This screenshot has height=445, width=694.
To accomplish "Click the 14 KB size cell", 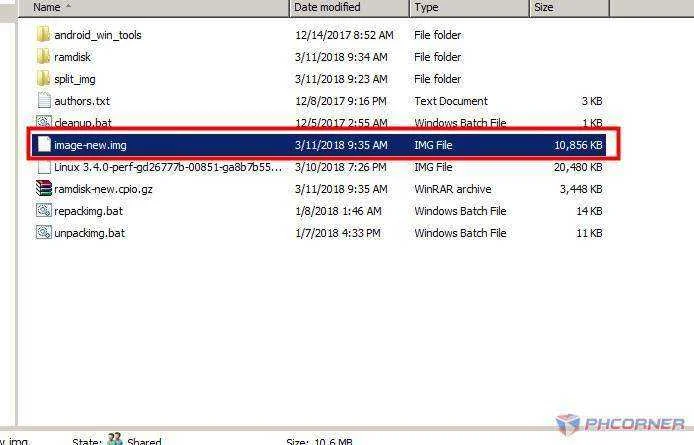I will coord(589,211).
